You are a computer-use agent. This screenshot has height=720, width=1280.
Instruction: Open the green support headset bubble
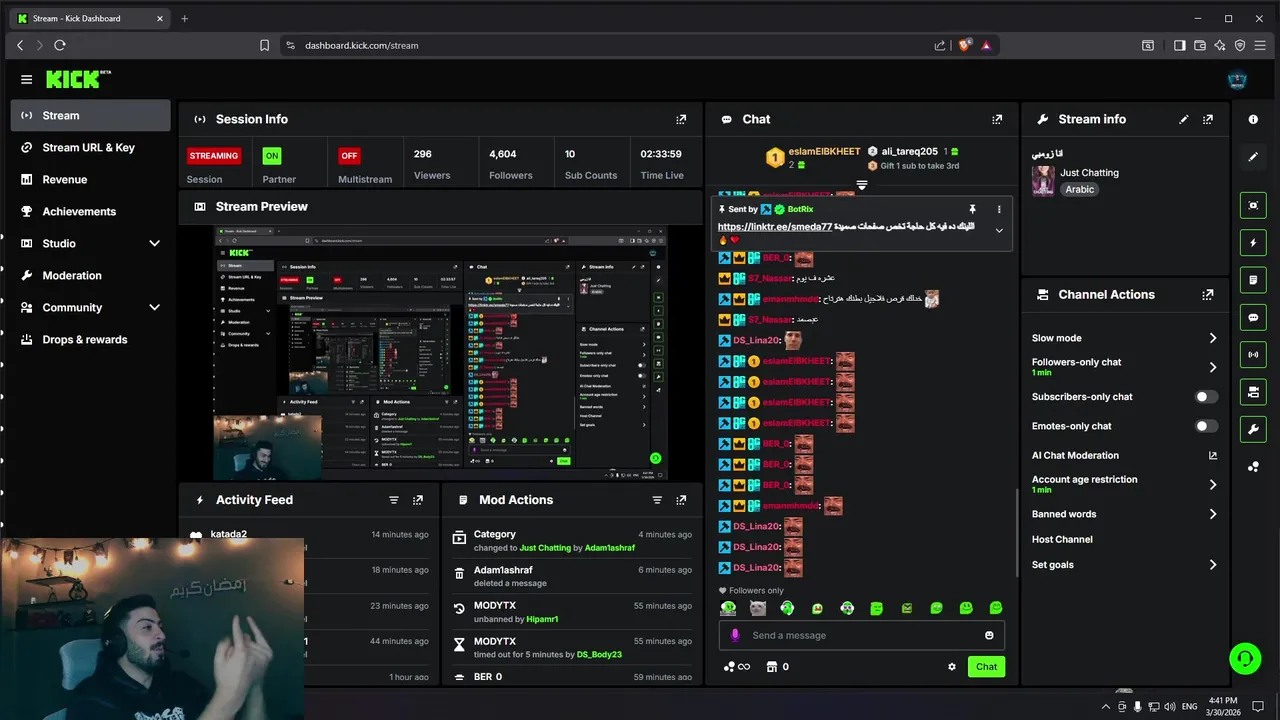point(1245,658)
